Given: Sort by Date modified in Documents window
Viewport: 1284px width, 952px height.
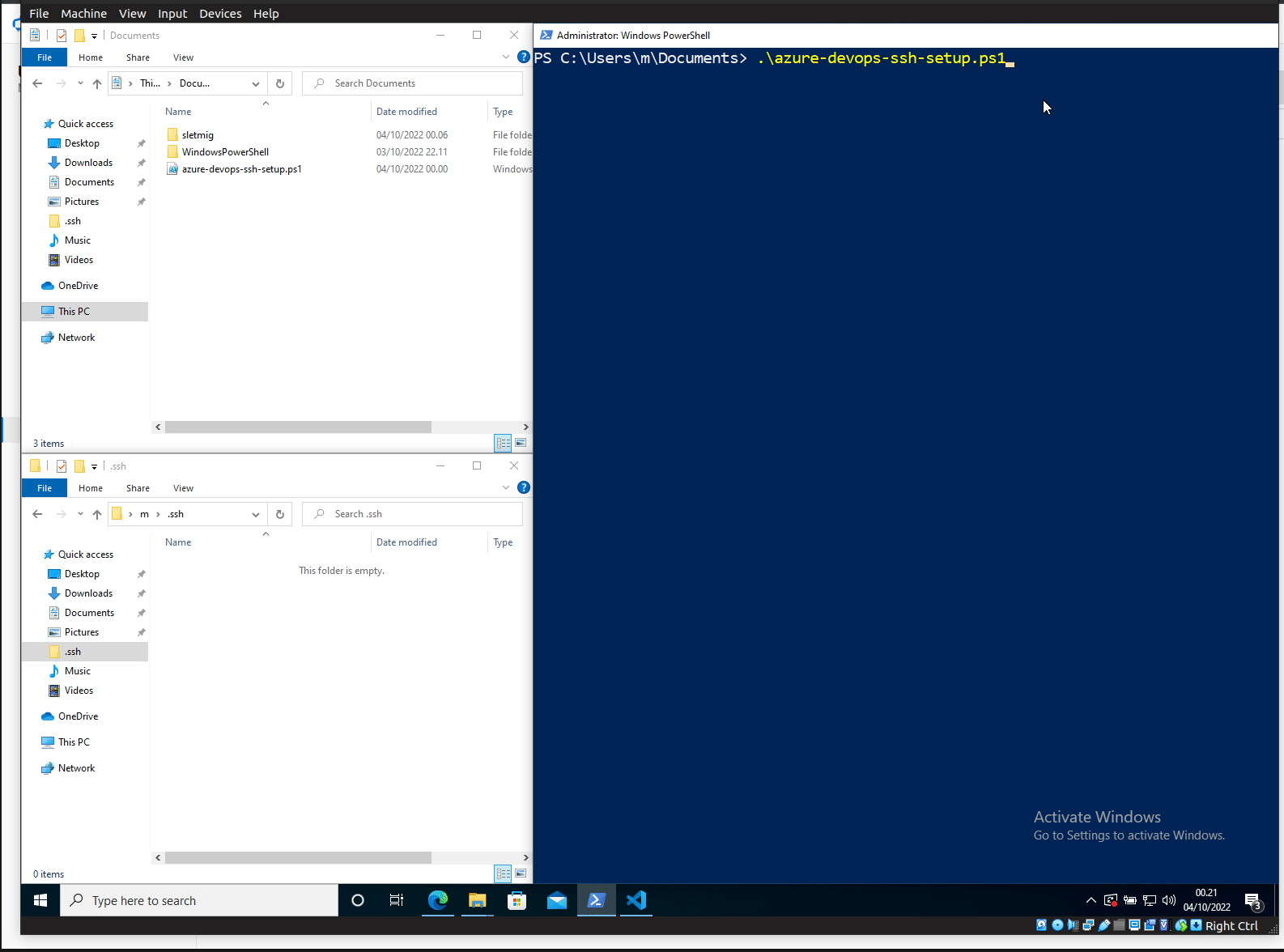Looking at the screenshot, I should (406, 112).
